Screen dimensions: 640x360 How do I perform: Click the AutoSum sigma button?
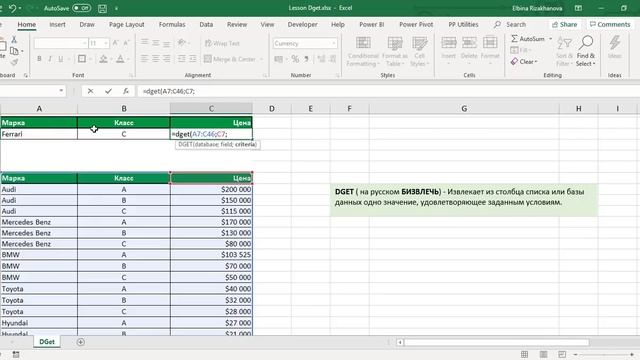(528, 39)
